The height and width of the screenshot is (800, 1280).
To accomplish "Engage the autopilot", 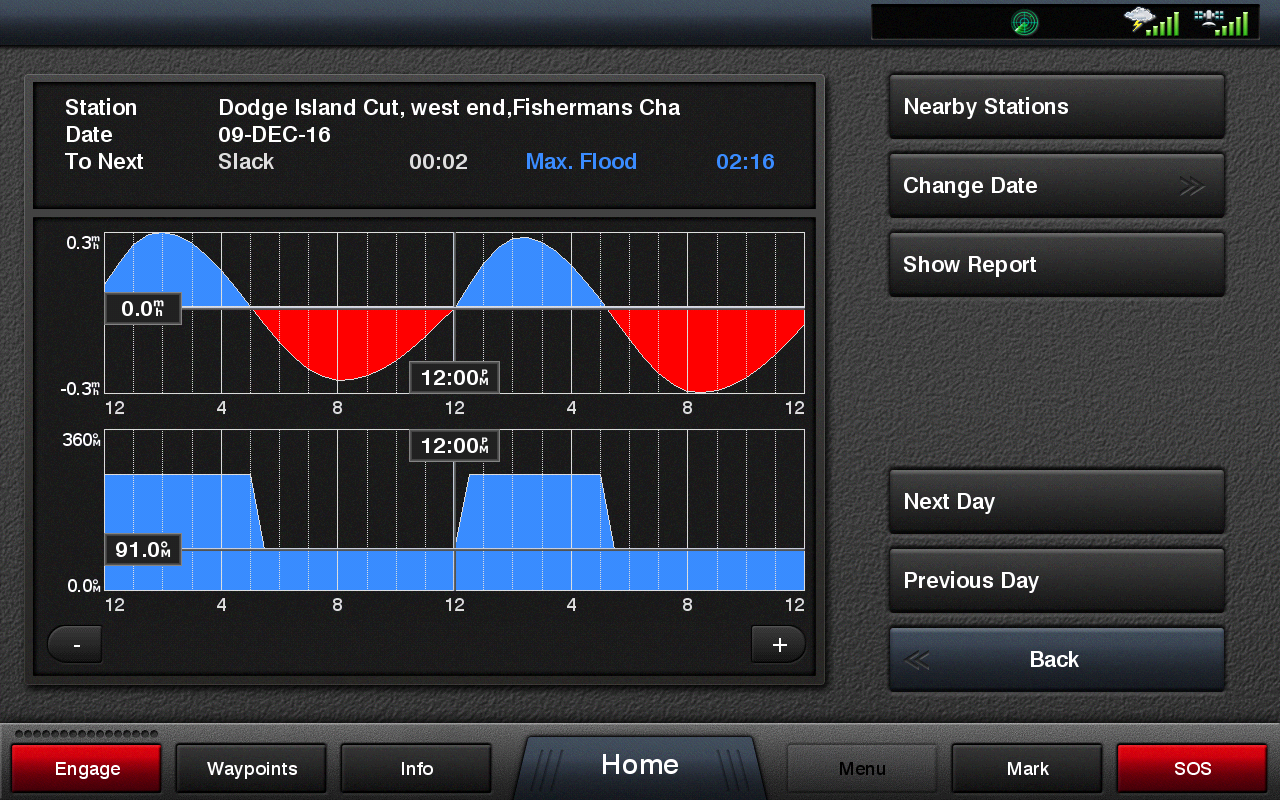I will 87,768.
